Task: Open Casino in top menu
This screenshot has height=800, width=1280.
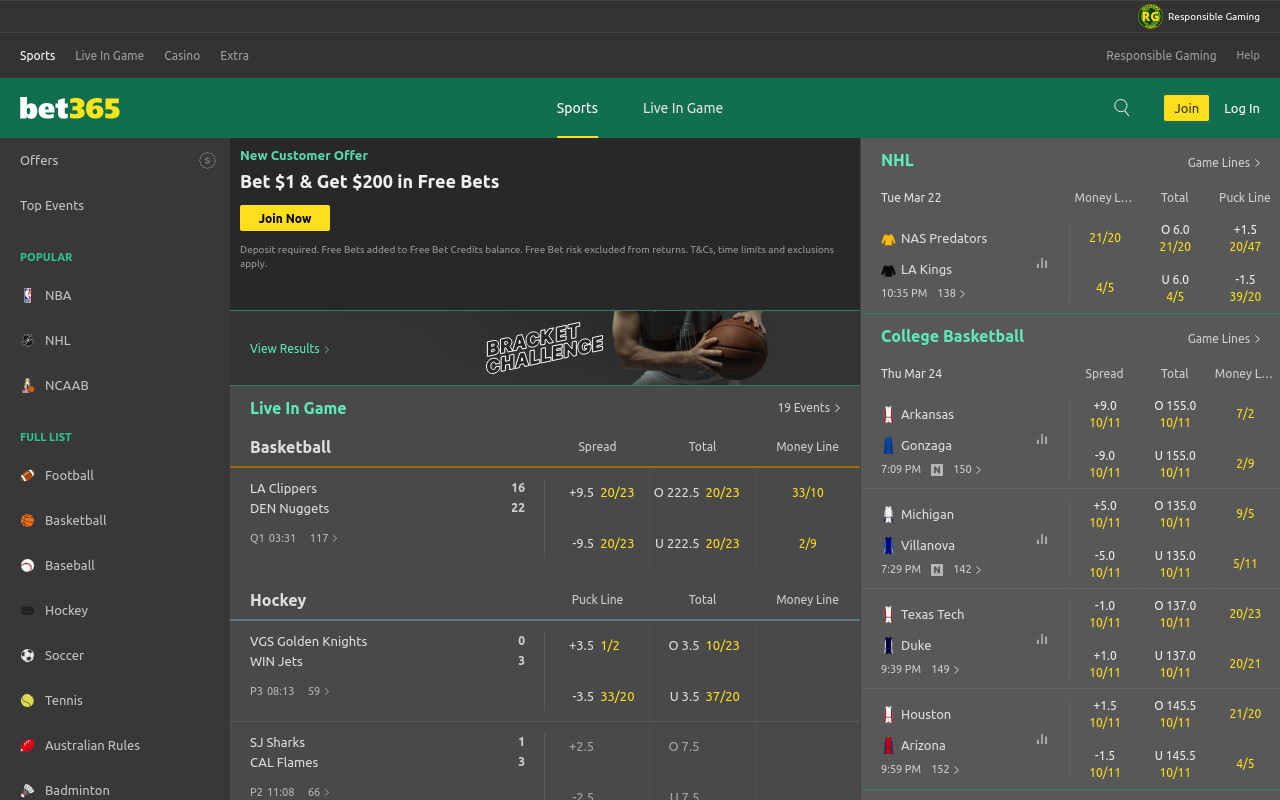Action: pyautogui.click(x=182, y=55)
